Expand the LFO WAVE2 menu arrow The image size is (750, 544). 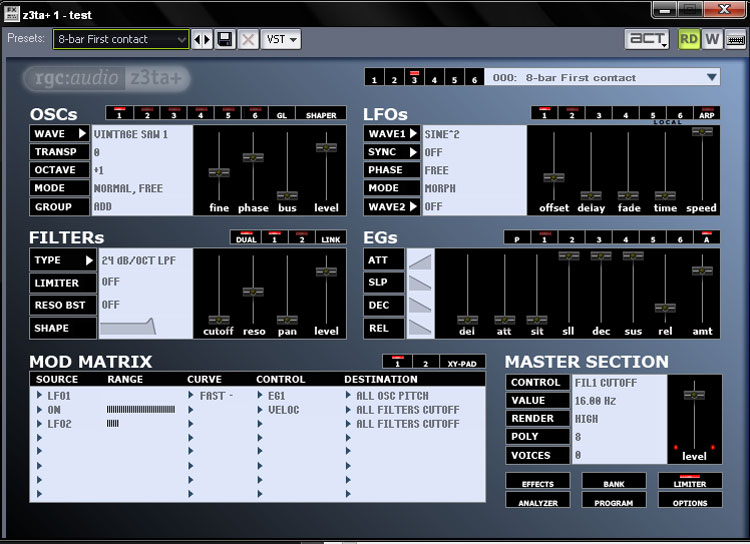pos(413,206)
